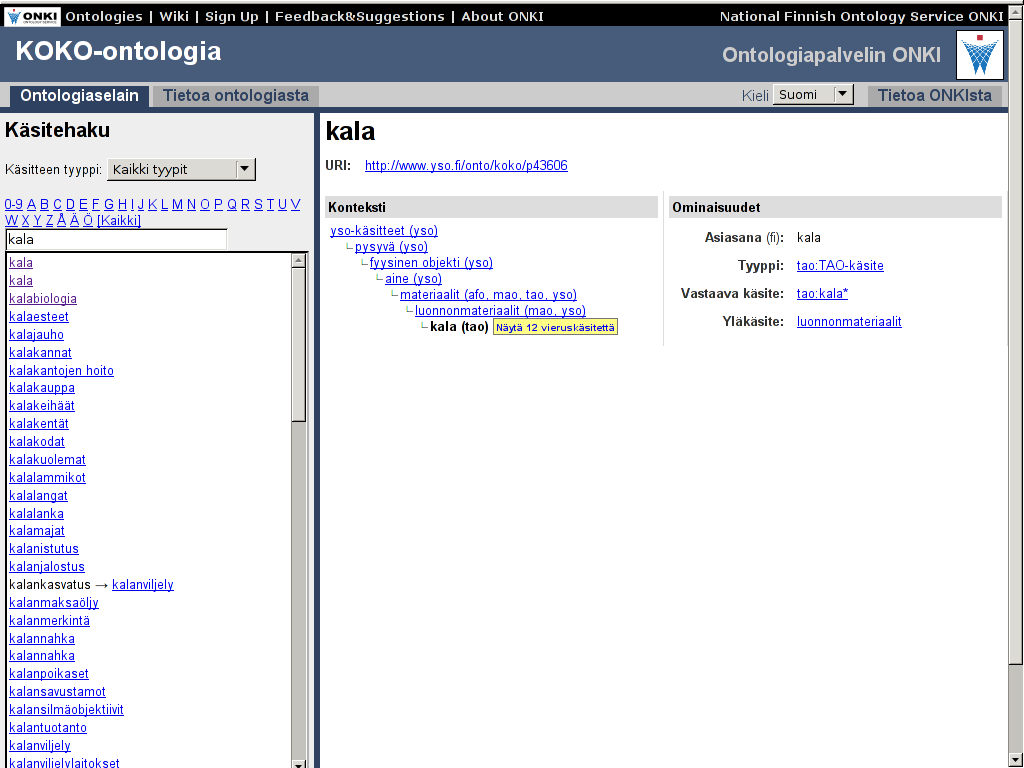Show 12 sibling concepts via Näytä button

click(x=555, y=327)
